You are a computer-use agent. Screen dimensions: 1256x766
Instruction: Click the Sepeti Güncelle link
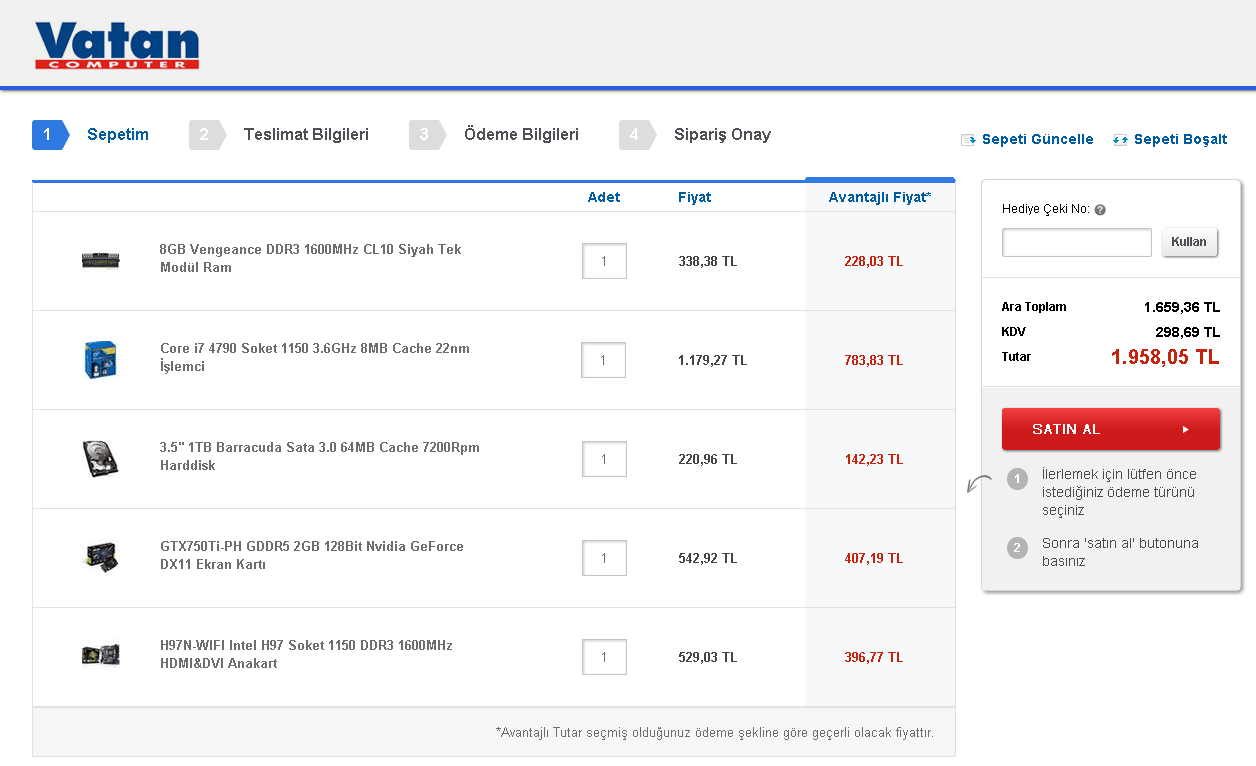pyautogui.click(x=1037, y=140)
